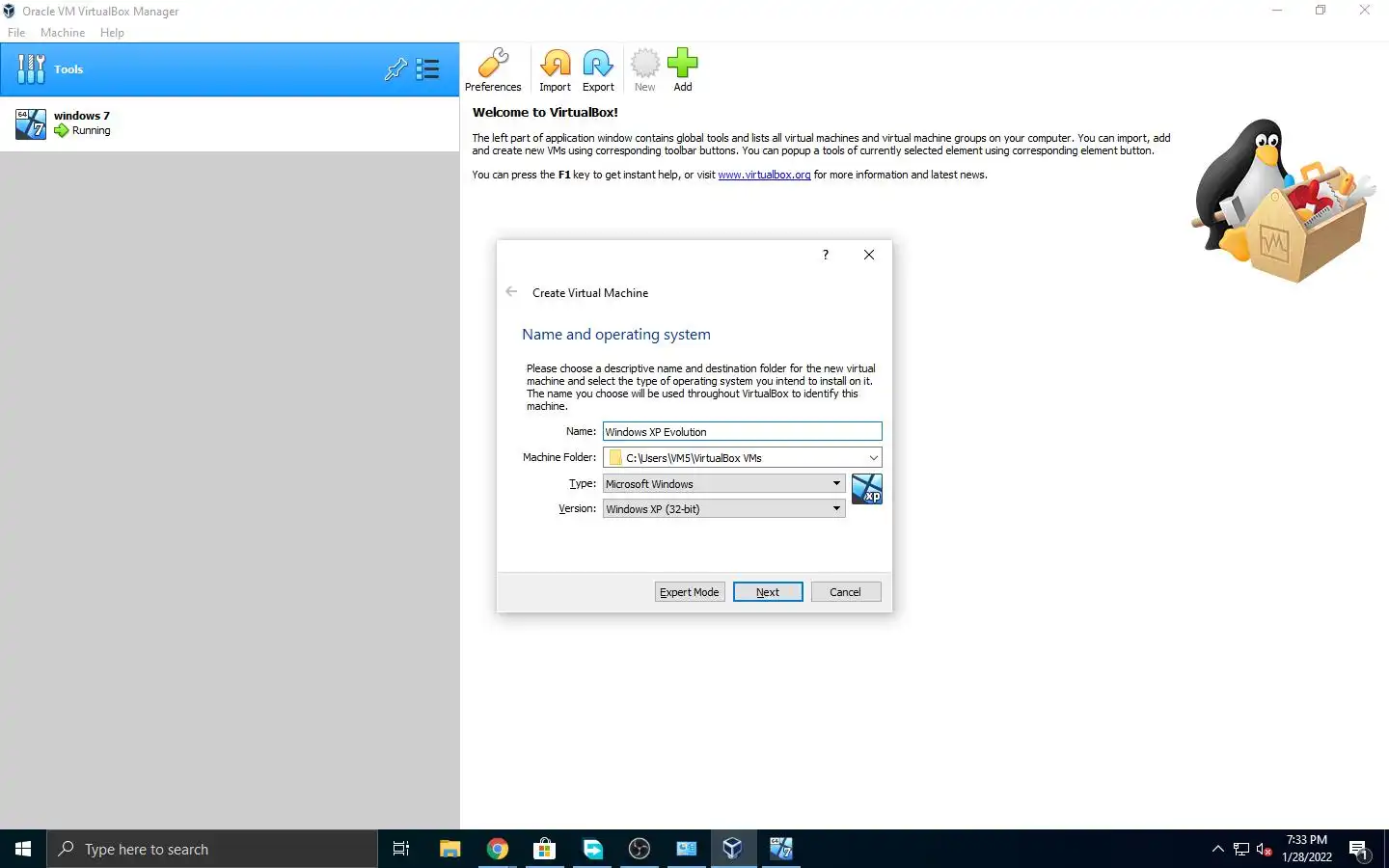Click the back arrow in wizard dialog

tap(511, 292)
